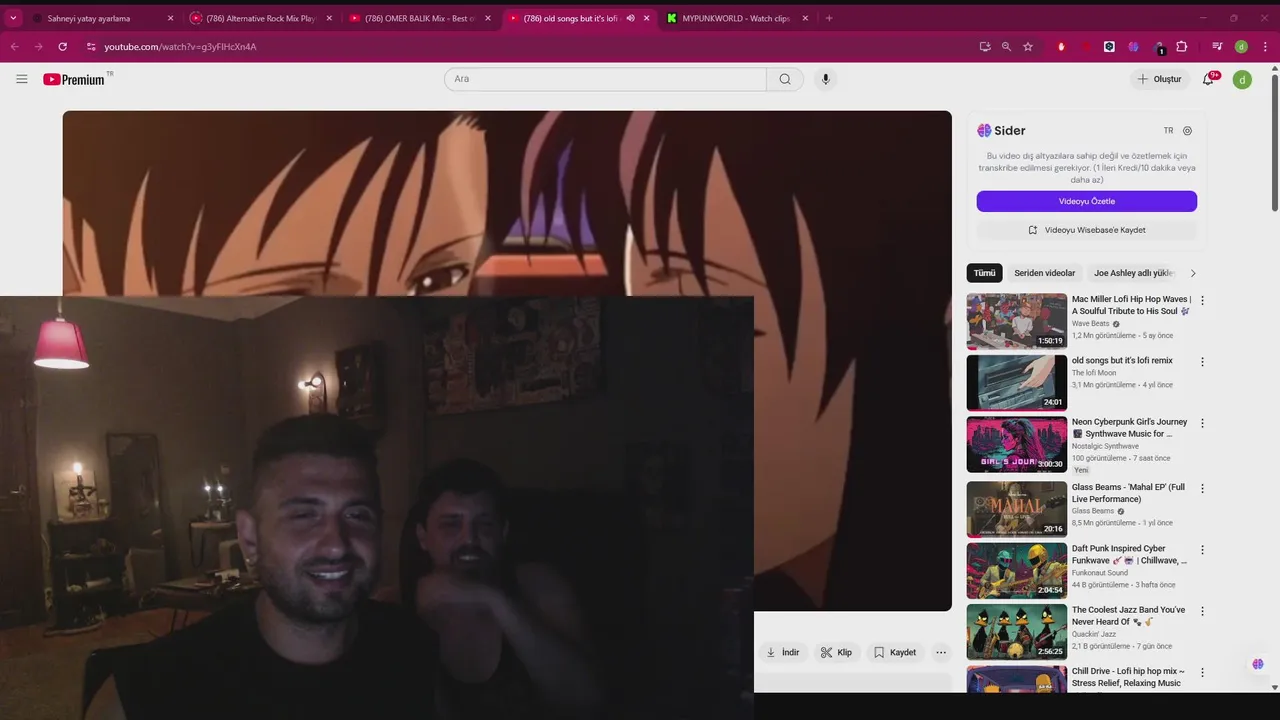Open Coolest Jazz Band thumbnail
Screen dimensions: 1280x720
pyautogui.click(x=1016, y=631)
